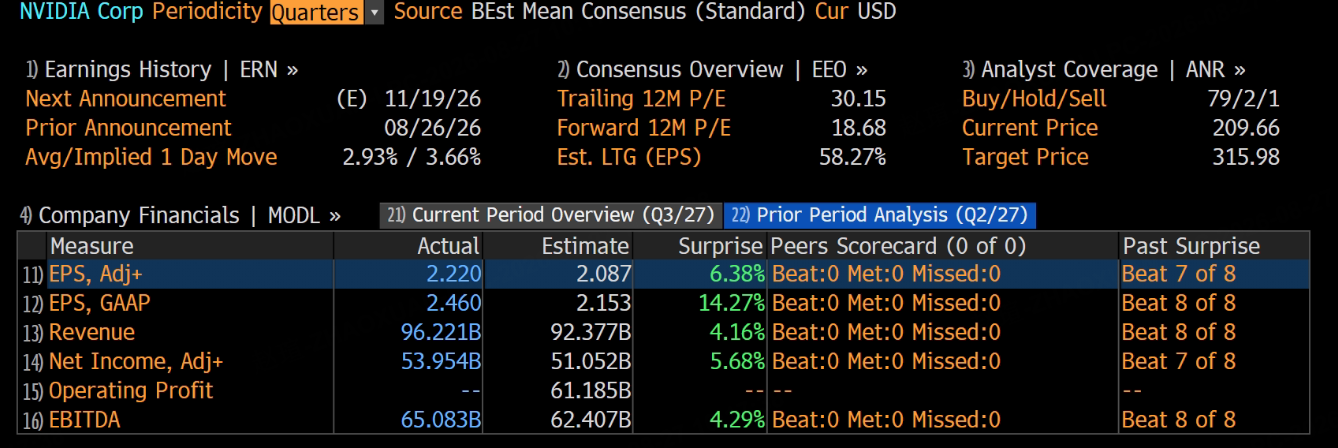This screenshot has height=448, width=1338.
Task: Click the 58.27% LTG value
Action: [x=852, y=157]
